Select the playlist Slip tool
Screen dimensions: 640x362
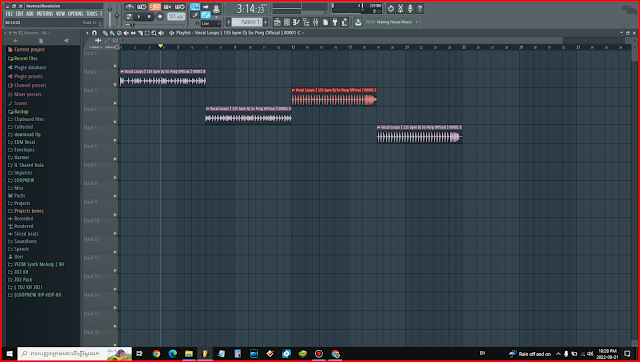pos(133,33)
